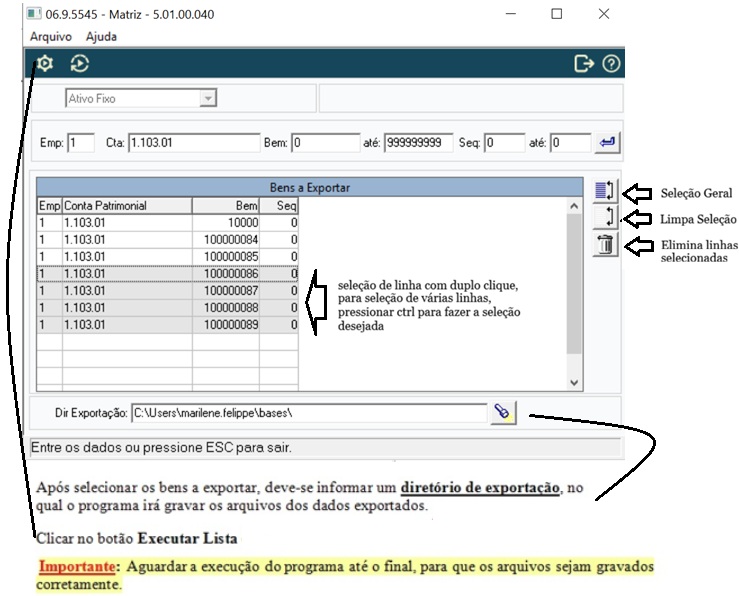Select the row with Bem 100000085
This screenshot has height=596, width=739.
[x=167, y=256]
